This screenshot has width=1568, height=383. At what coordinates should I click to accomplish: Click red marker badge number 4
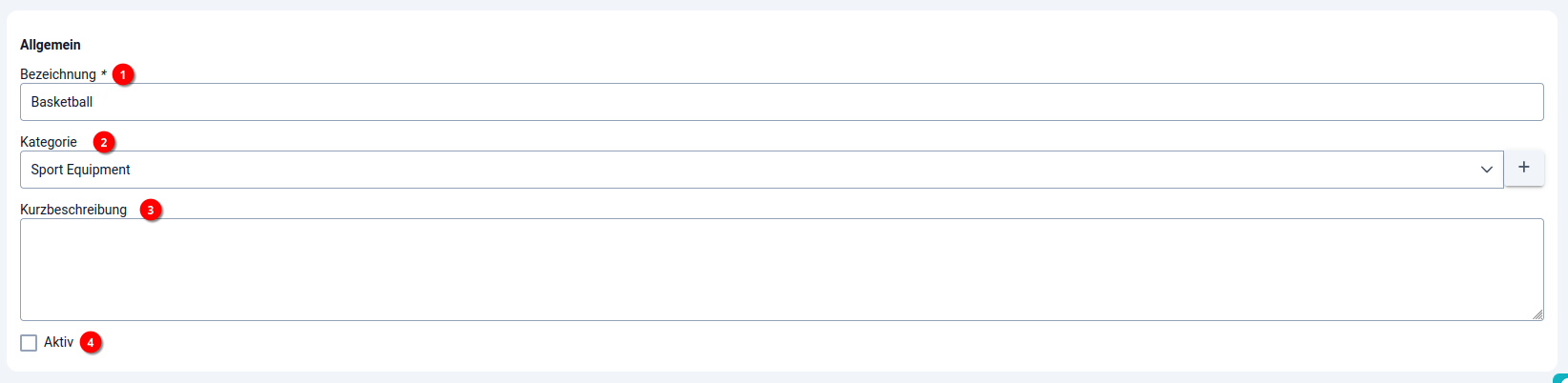click(x=91, y=342)
